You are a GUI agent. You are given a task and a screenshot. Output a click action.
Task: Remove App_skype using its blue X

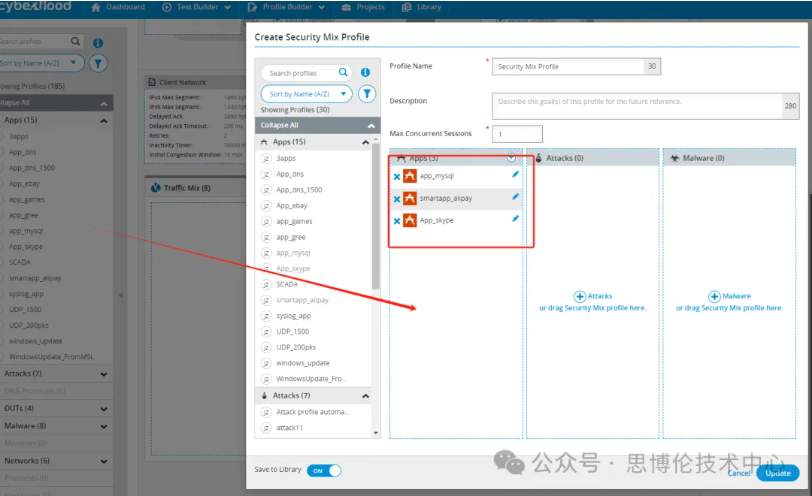[397, 221]
